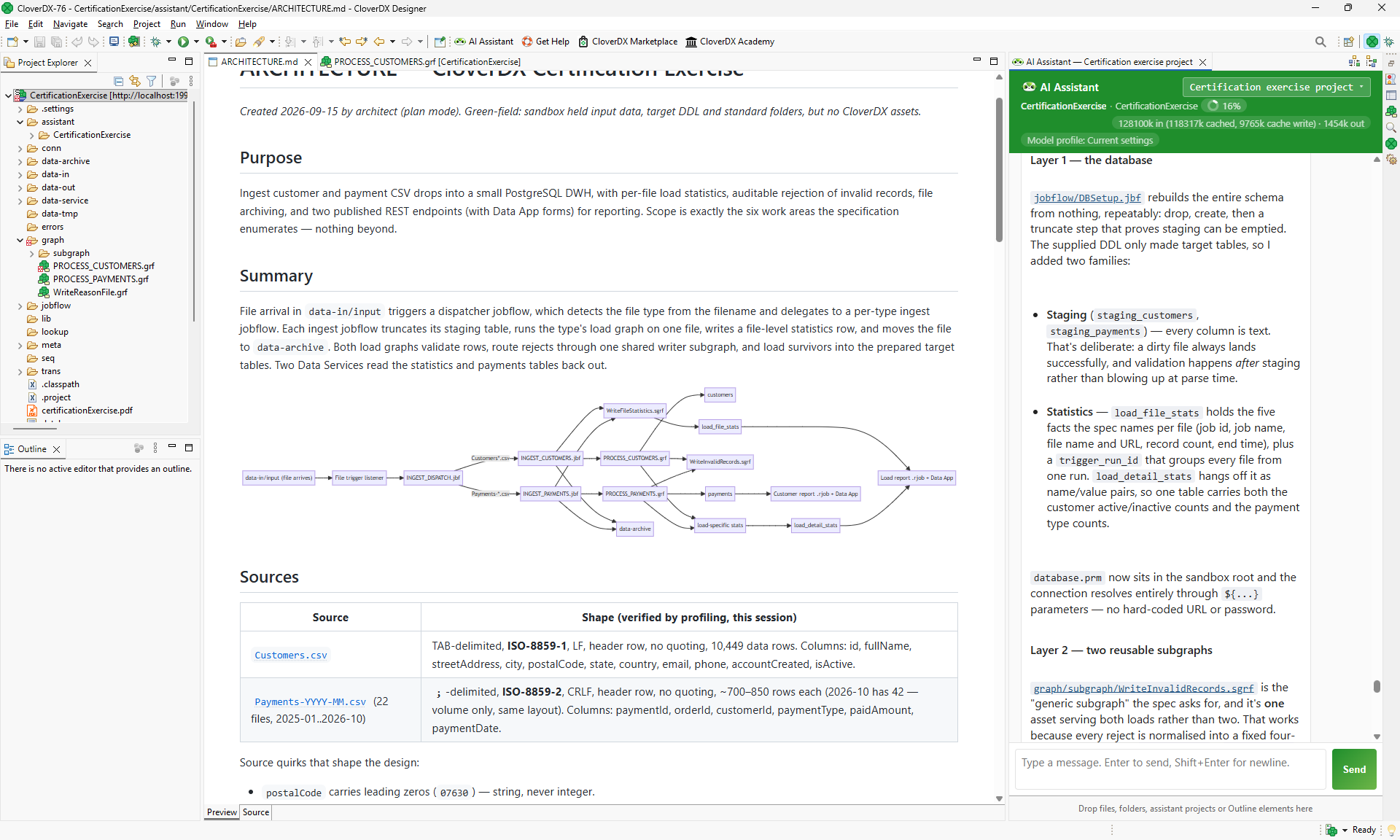
Task: Click the message input field
Action: (x=1170, y=769)
